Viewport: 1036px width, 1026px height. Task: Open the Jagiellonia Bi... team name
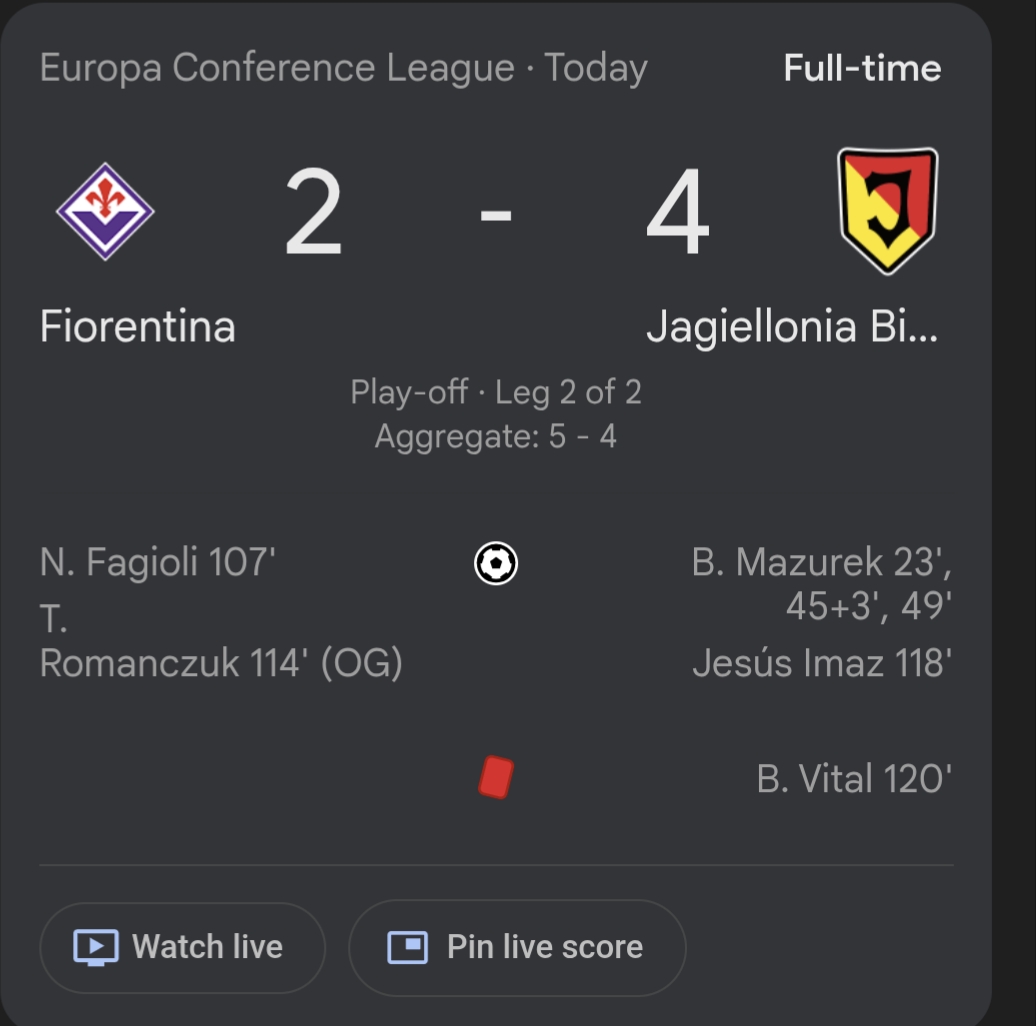(x=792, y=327)
